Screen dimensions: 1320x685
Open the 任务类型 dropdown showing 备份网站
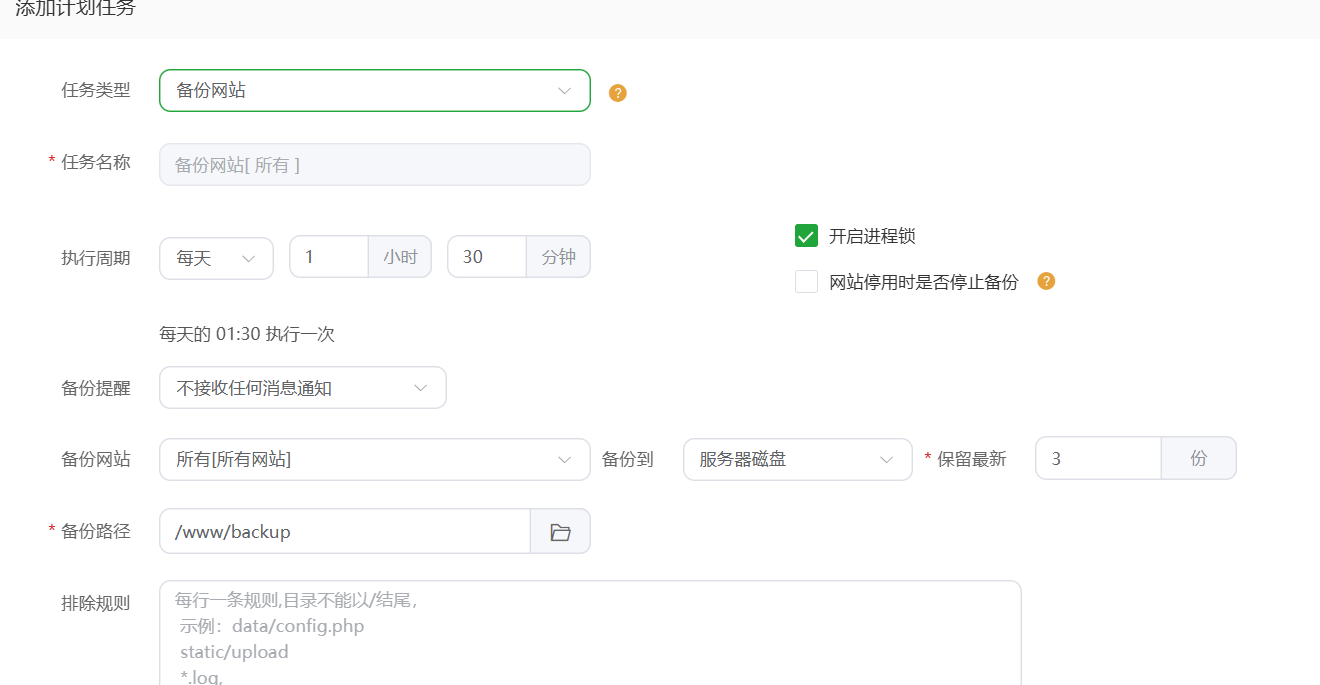tap(374, 90)
